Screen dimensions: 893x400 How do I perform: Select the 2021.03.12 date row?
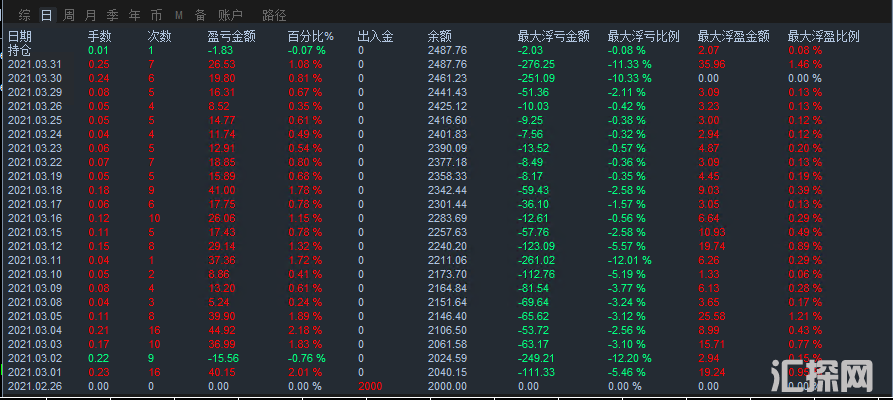pos(34,246)
